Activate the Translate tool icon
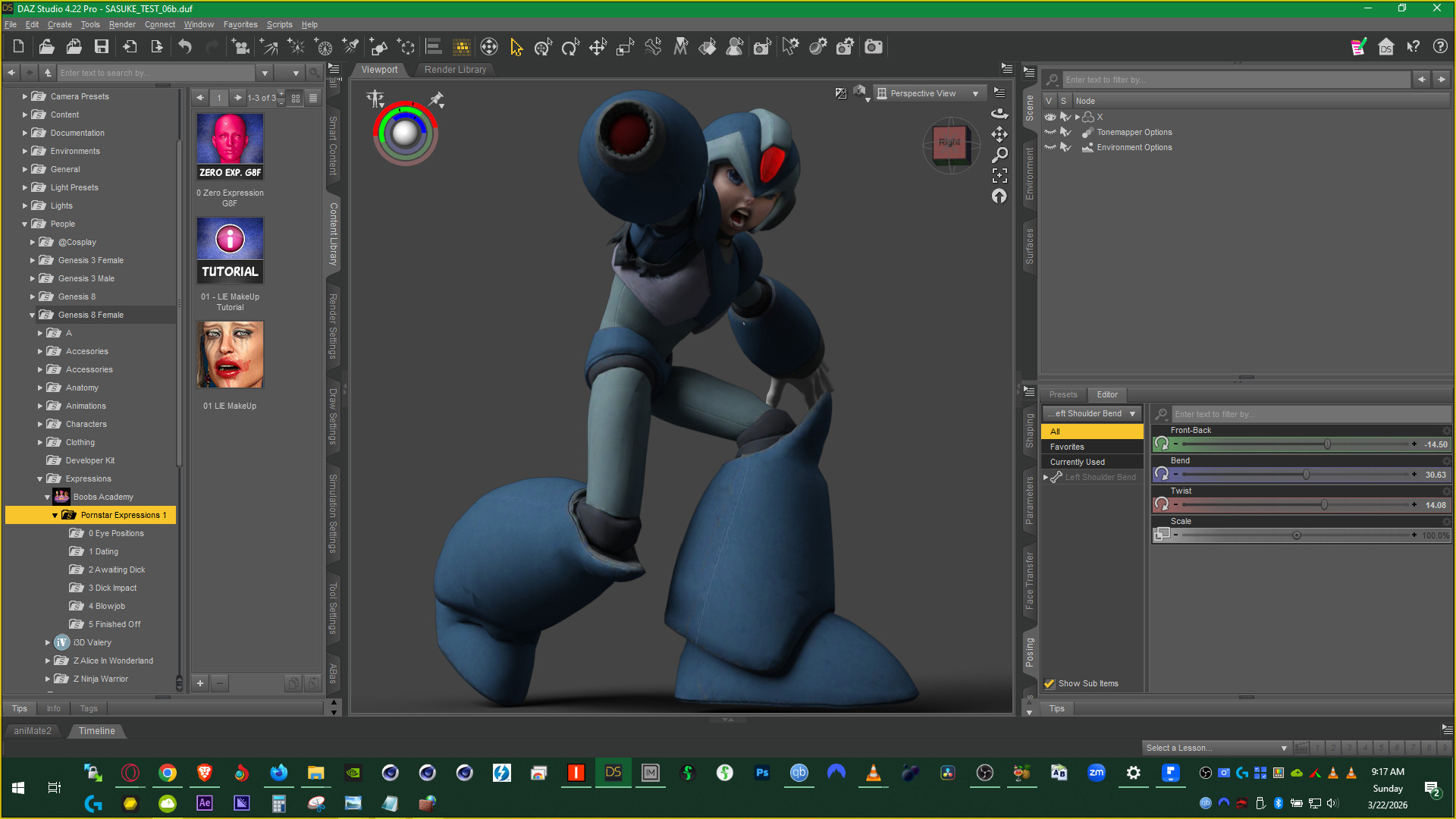Screen dimensions: 1456x819 click(598, 47)
